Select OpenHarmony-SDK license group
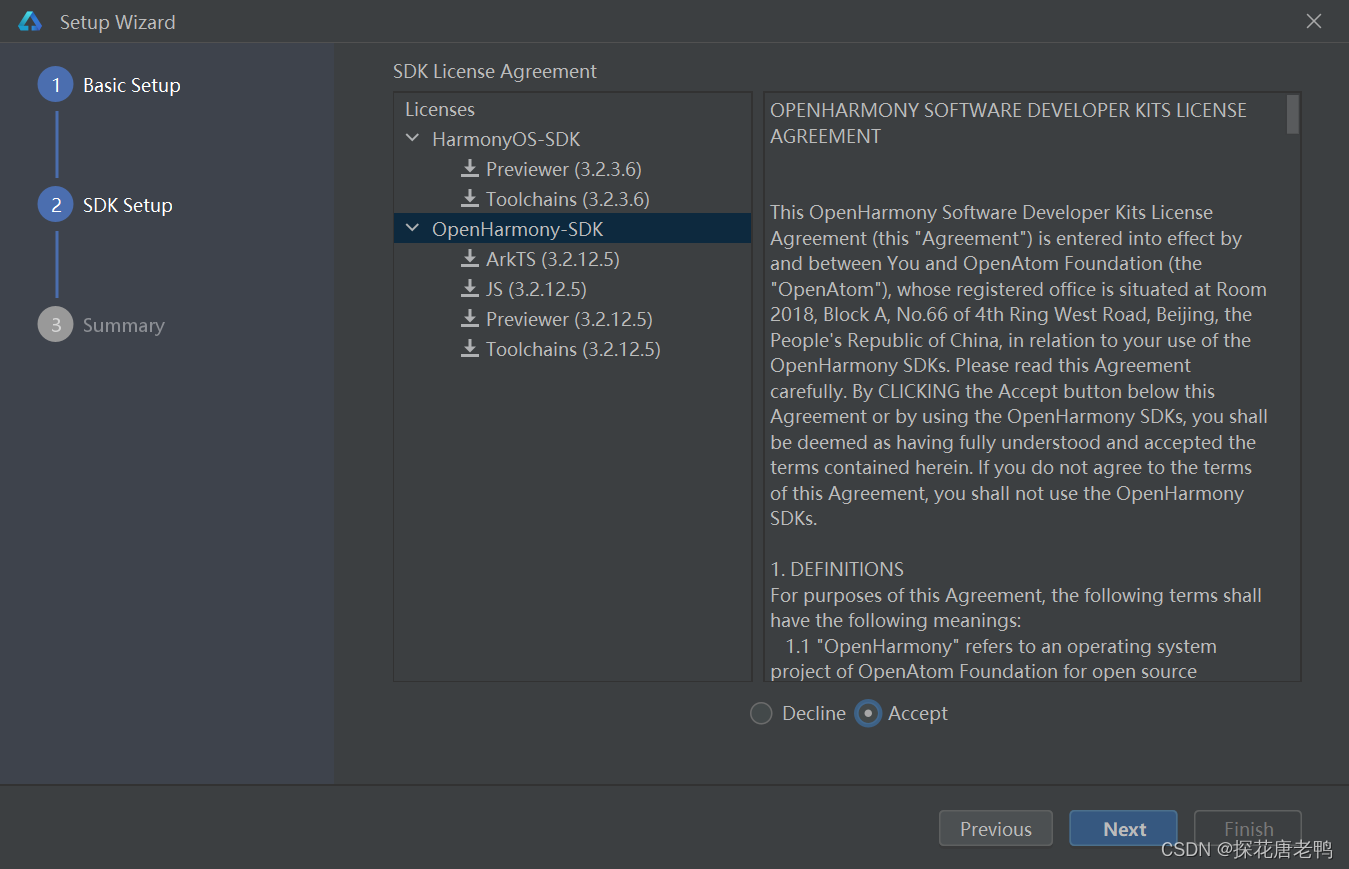 [x=518, y=229]
